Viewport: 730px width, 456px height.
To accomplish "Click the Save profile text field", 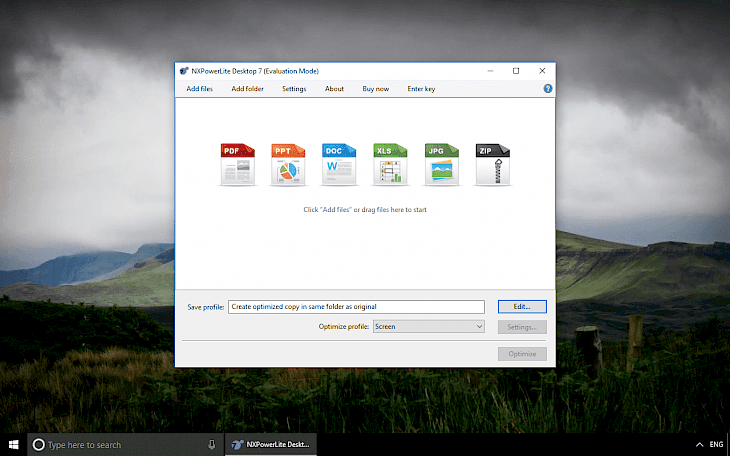I will coord(356,306).
